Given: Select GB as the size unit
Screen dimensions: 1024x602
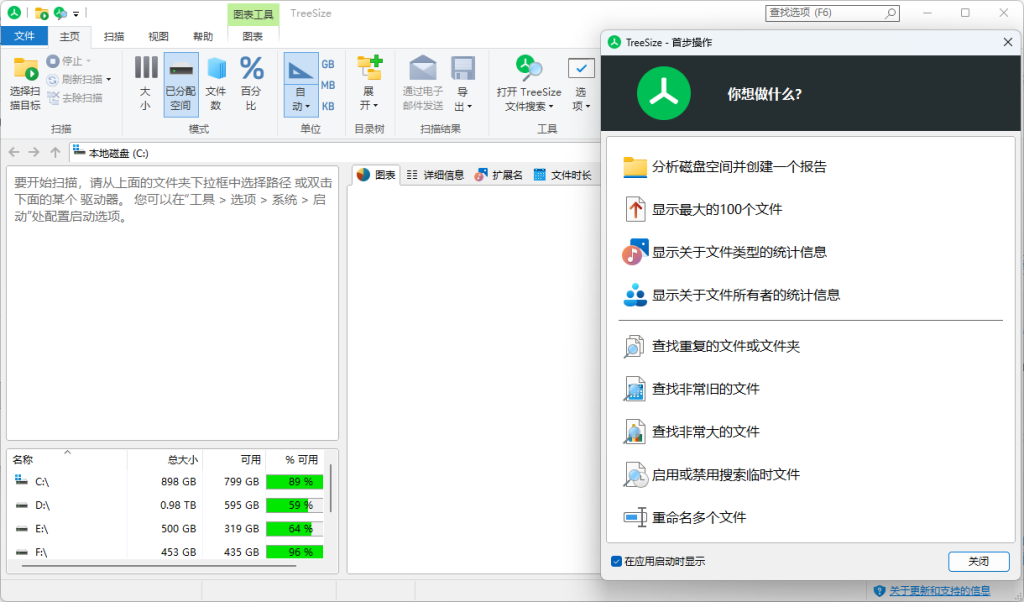Looking at the screenshot, I should pos(328,64).
